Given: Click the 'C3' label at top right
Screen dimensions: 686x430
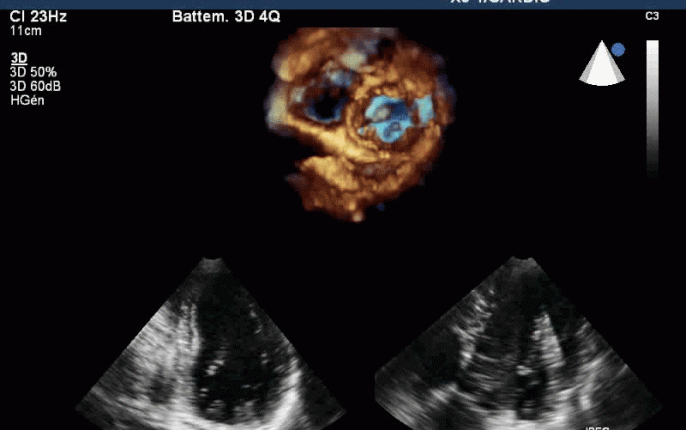Looking at the screenshot, I should [x=652, y=16].
